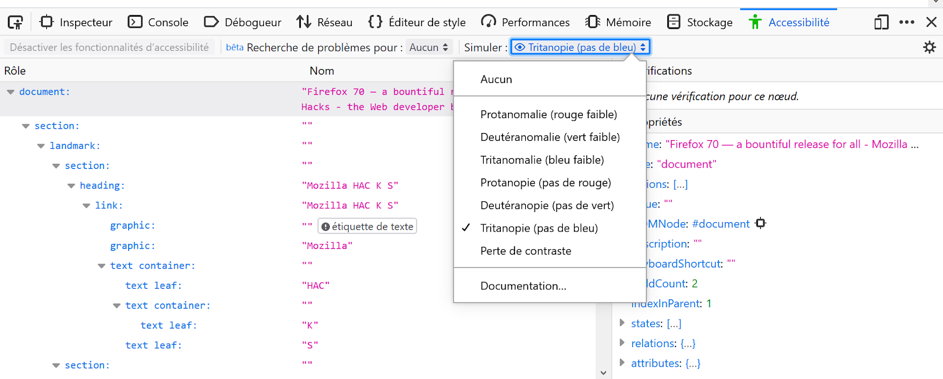
Task: Open the Inspecteur panel
Action: (76, 22)
